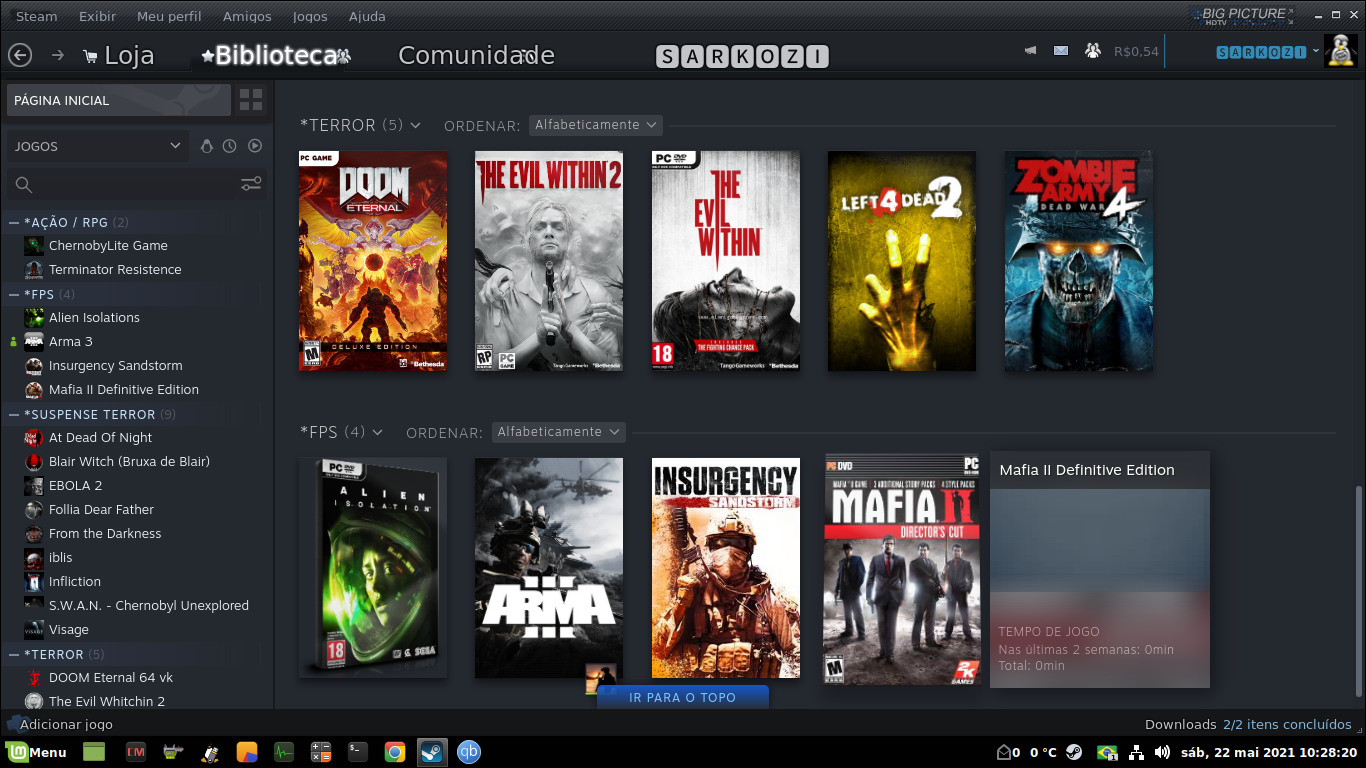Open SARKOZI profile nav tab
Image resolution: width=1366 pixels, height=768 pixels.
[x=742, y=57]
